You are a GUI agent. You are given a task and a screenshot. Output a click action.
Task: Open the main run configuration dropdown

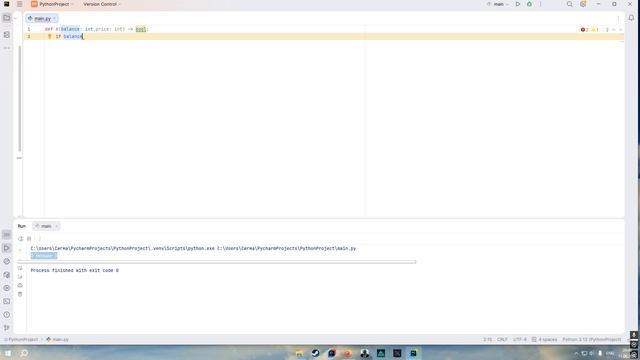pos(498,4)
